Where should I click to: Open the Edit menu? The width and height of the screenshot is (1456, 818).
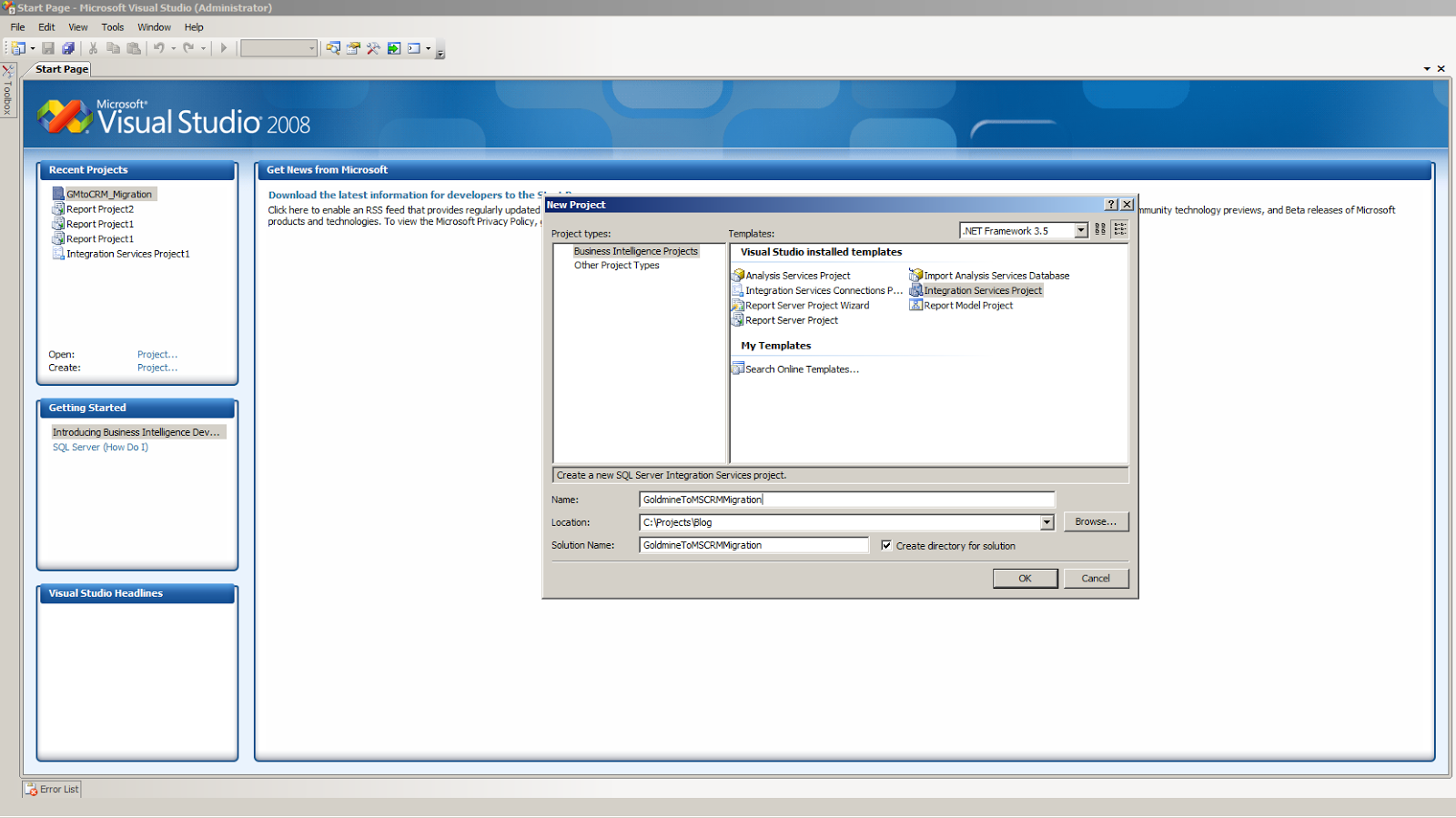pos(46,27)
